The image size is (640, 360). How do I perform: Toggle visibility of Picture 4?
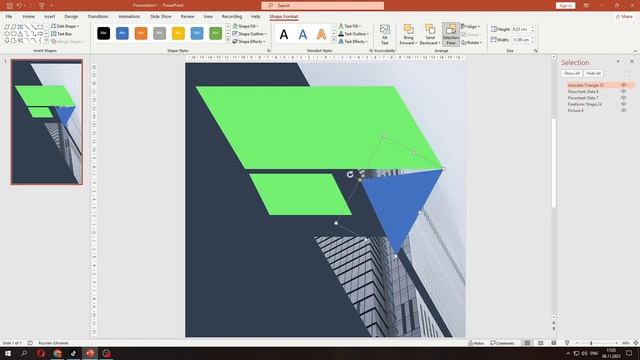coord(623,111)
